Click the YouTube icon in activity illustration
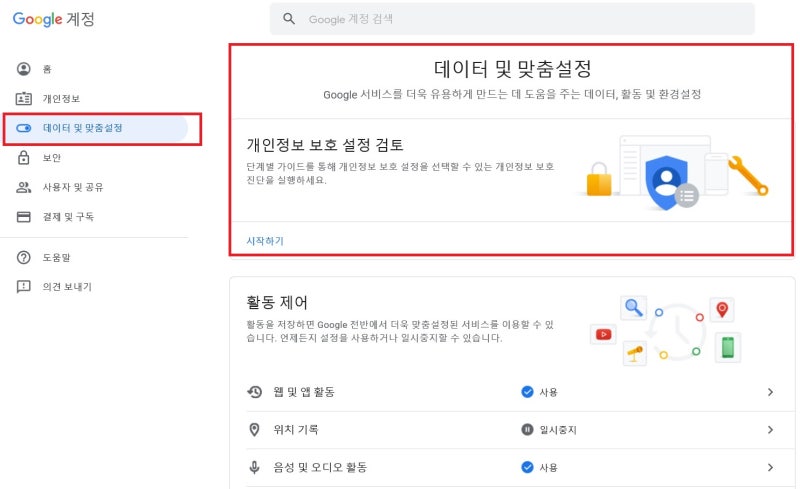800x489 pixels. (x=603, y=334)
